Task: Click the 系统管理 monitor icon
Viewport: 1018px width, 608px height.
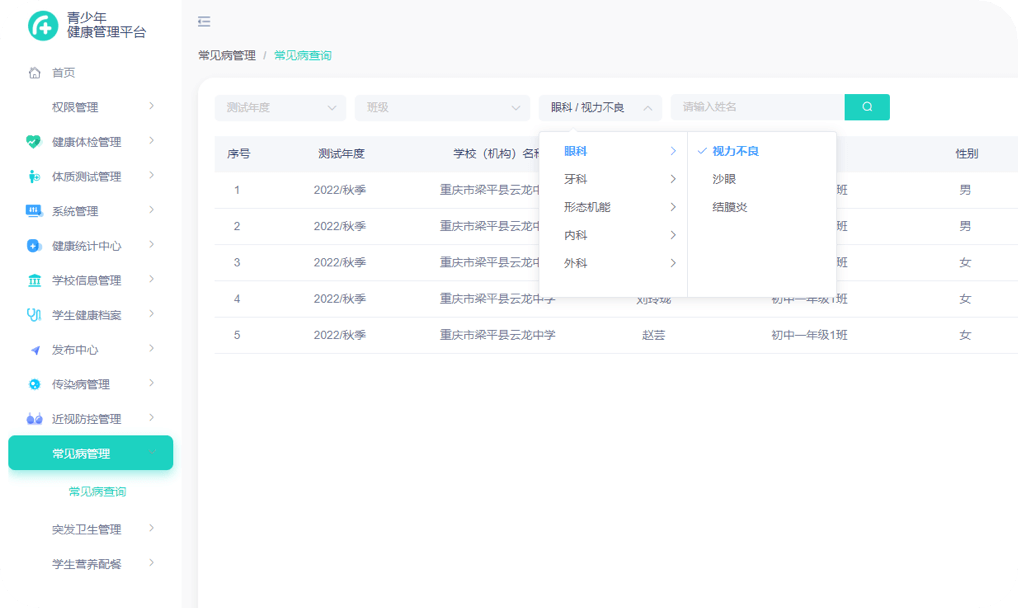Action: tap(34, 211)
